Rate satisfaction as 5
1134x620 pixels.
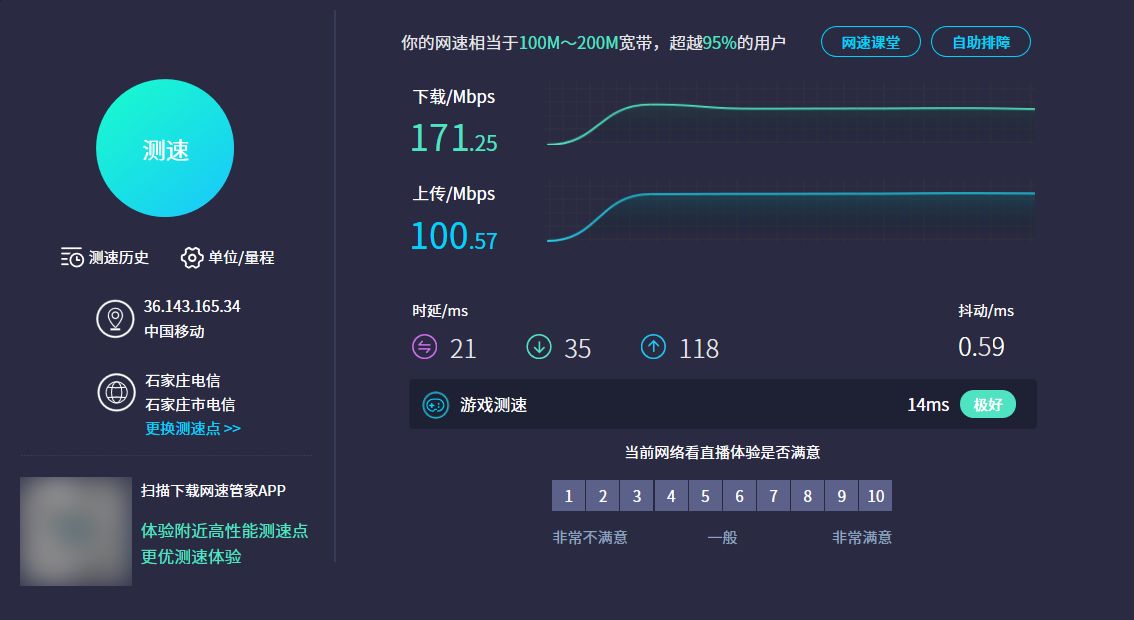(705, 496)
